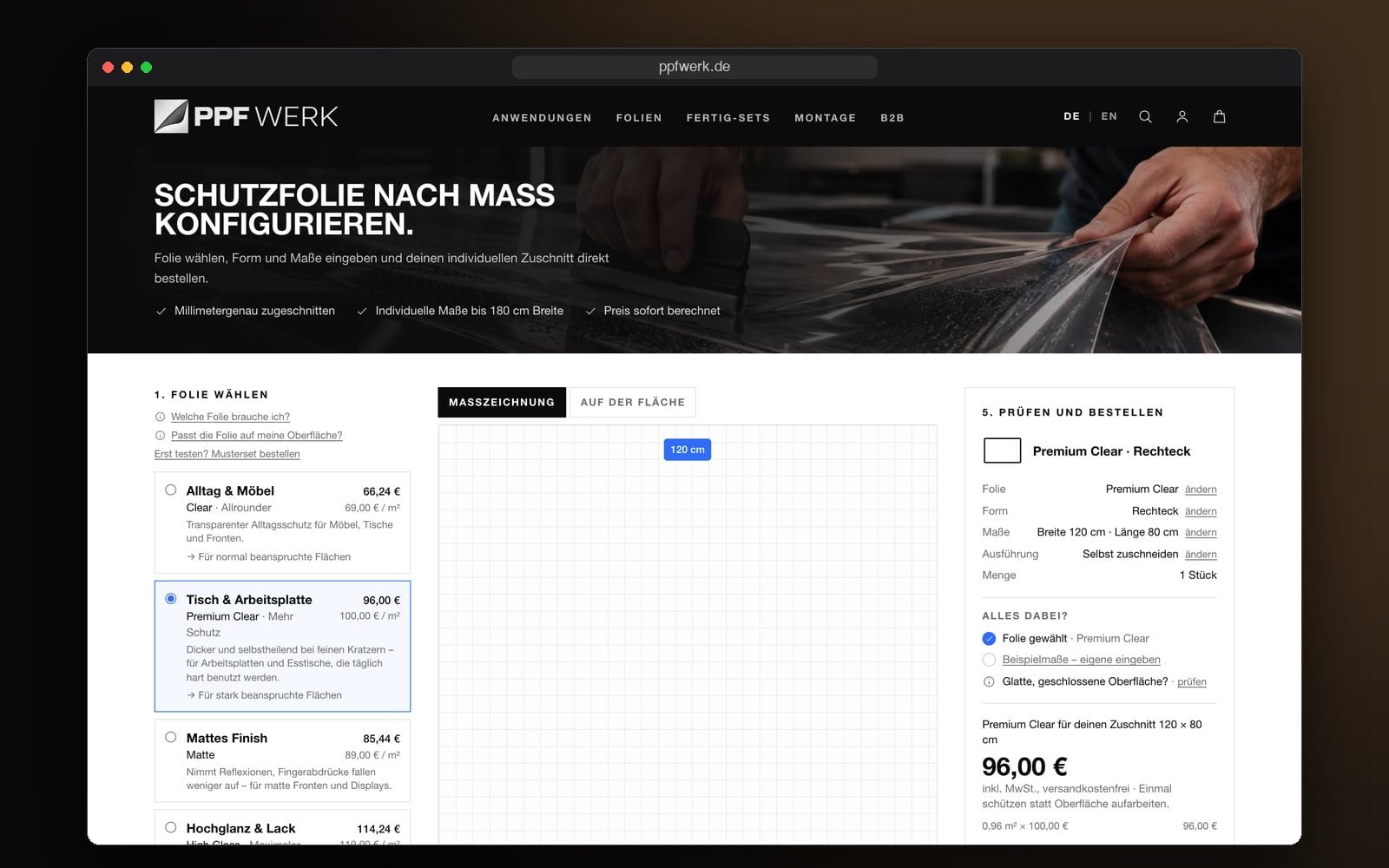Click the rectangle shape preview icon

tap(1002, 450)
